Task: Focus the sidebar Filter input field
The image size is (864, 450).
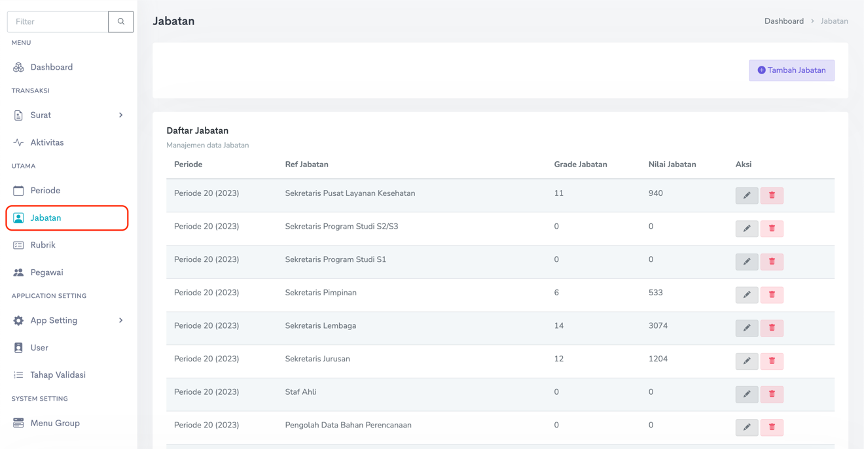Action: coord(56,21)
